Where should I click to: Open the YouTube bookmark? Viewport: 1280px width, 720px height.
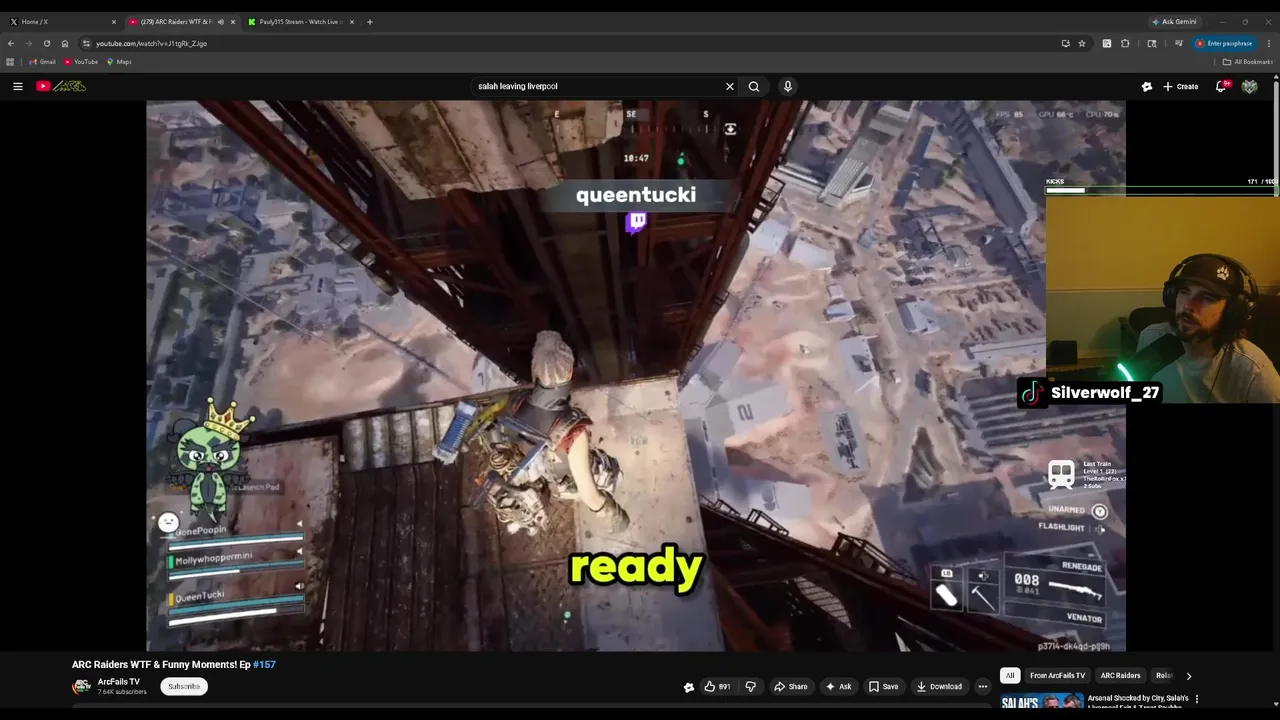[x=81, y=62]
